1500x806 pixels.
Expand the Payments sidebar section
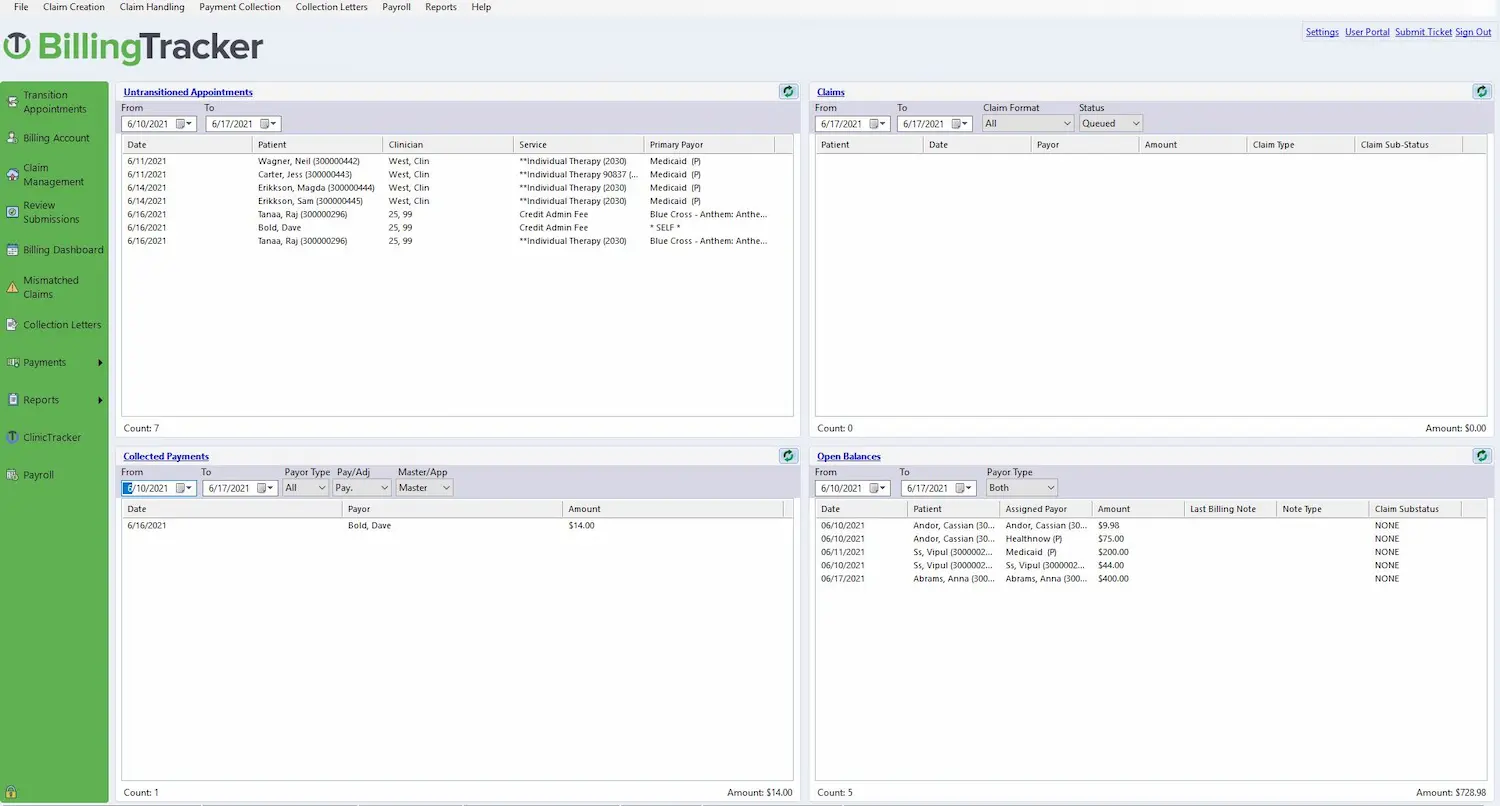pyautogui.click(x=55, y=362)
